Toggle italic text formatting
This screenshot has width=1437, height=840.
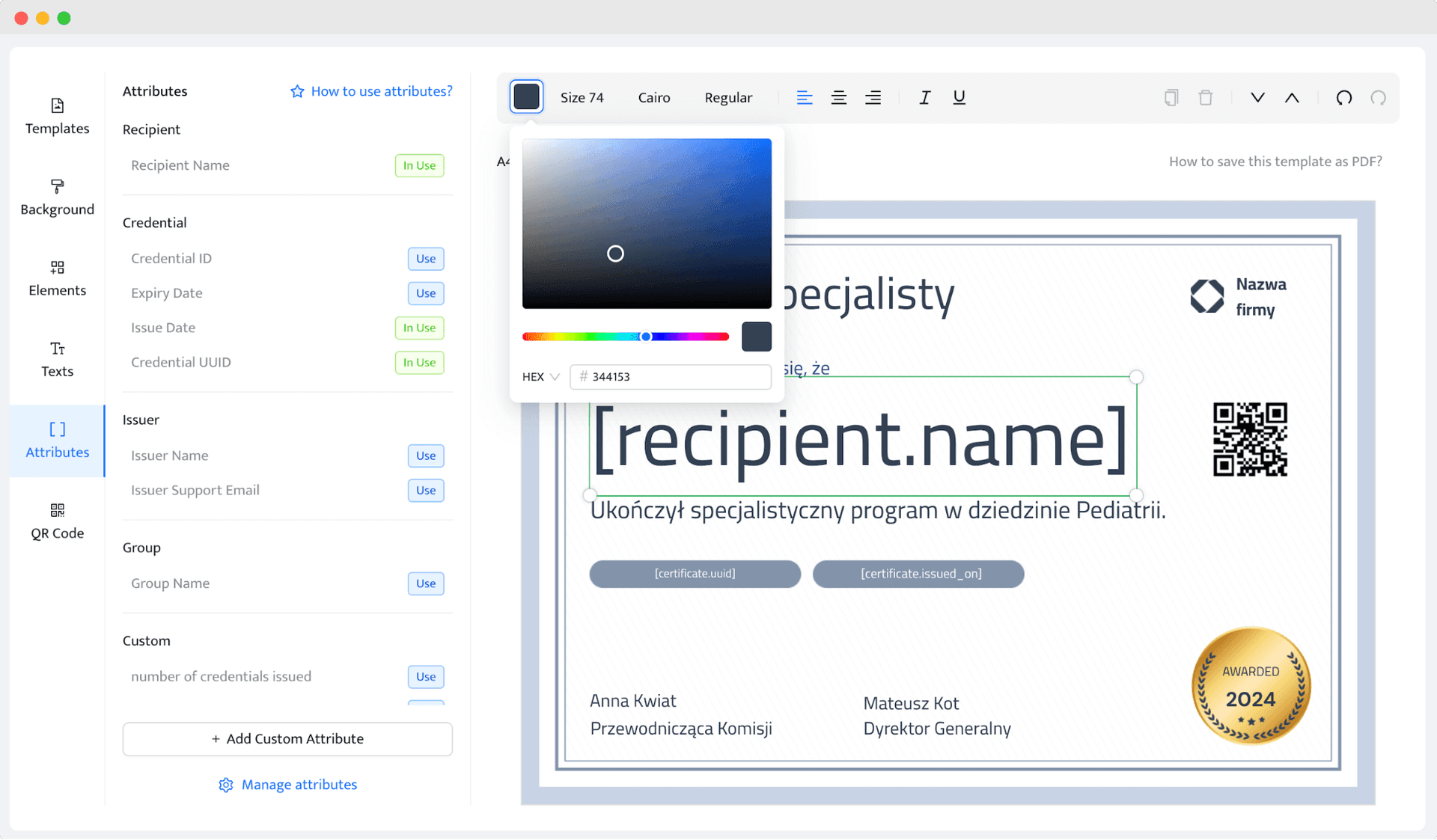923,97
